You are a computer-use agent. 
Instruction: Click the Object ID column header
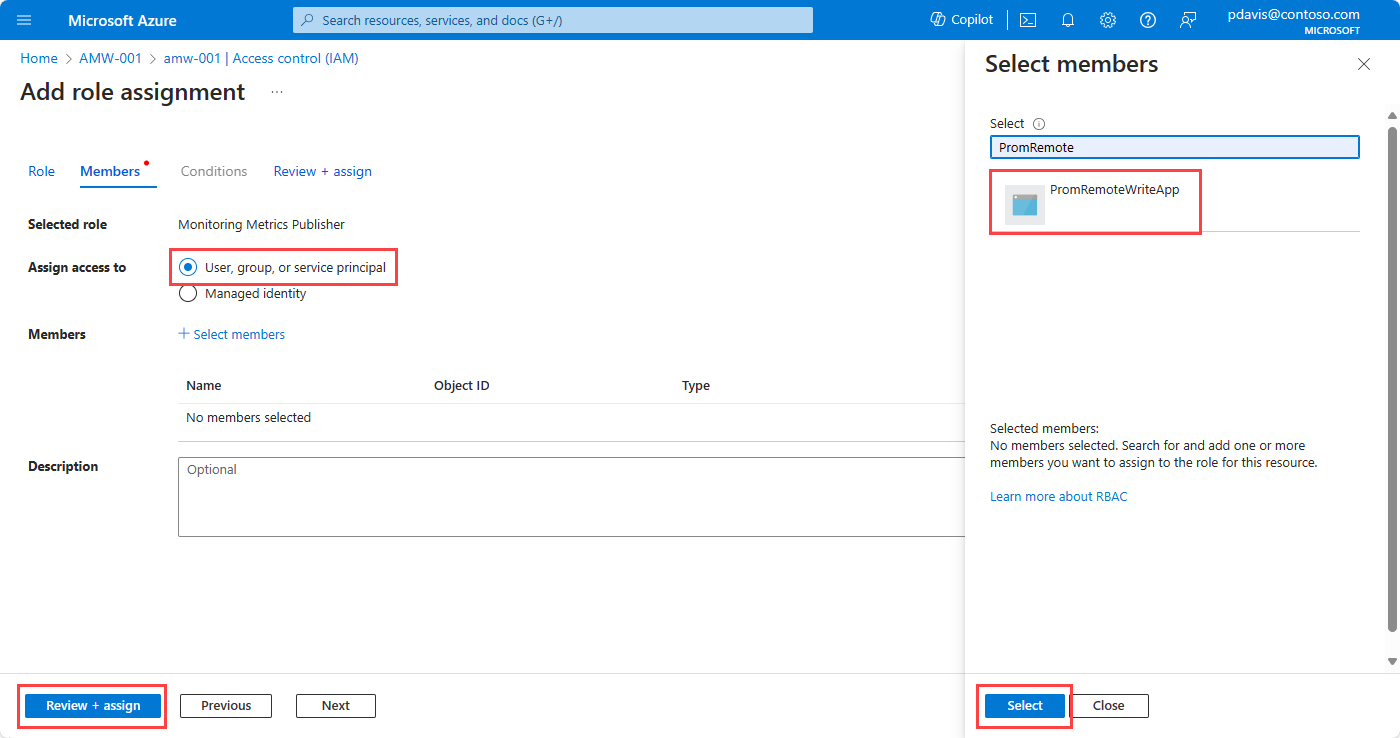[462, 386]
